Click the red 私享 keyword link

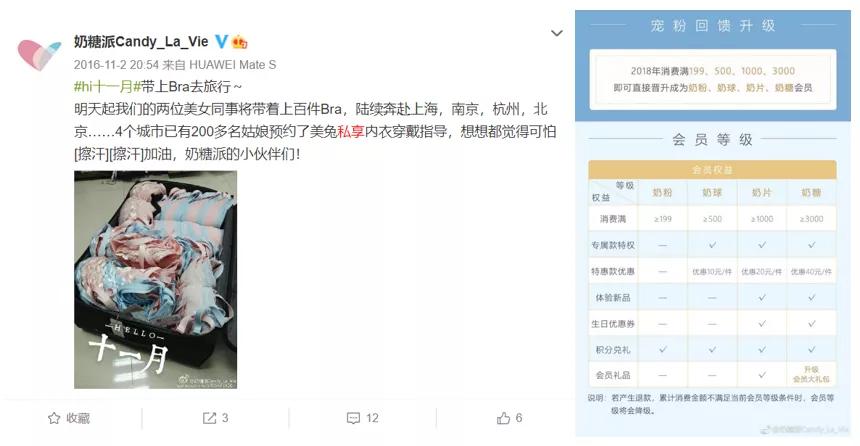tap(351, 132)
